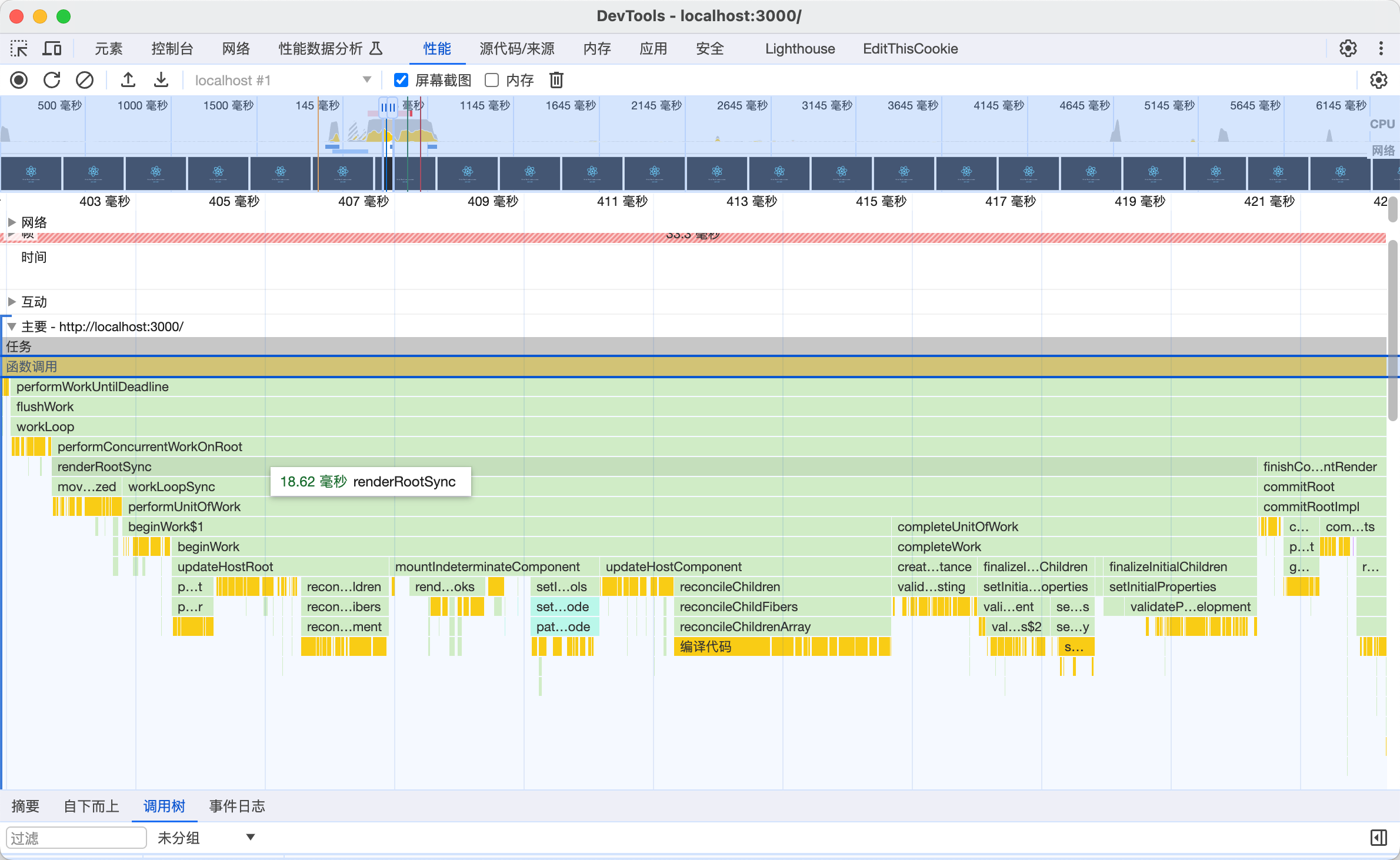Toggle the sidebar panel at bottom right
This screenshot has height=860, width=1400.
[x=1378, y=838]
